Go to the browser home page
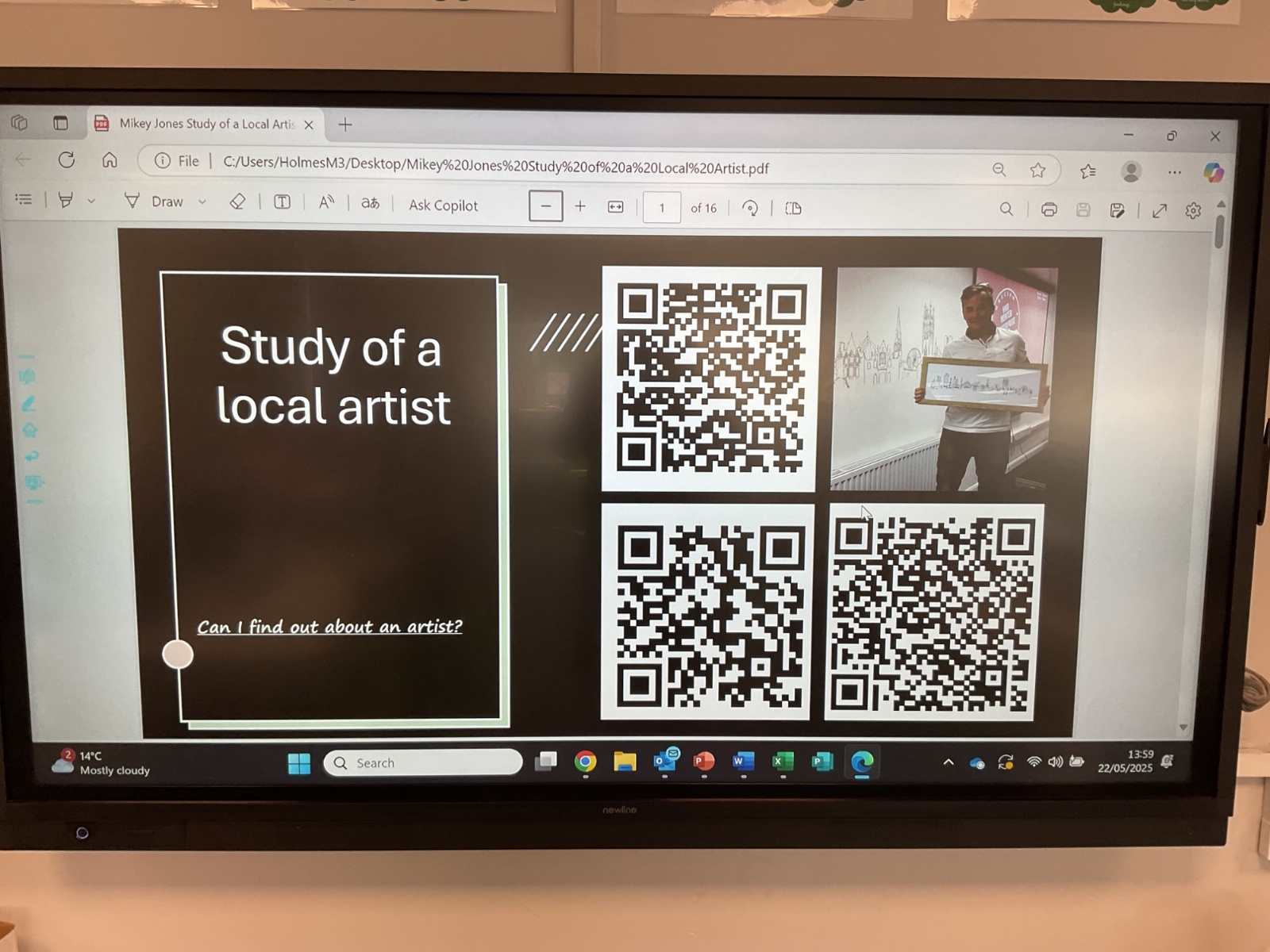This screenshot has width=1270, height=952. point(110,160)
